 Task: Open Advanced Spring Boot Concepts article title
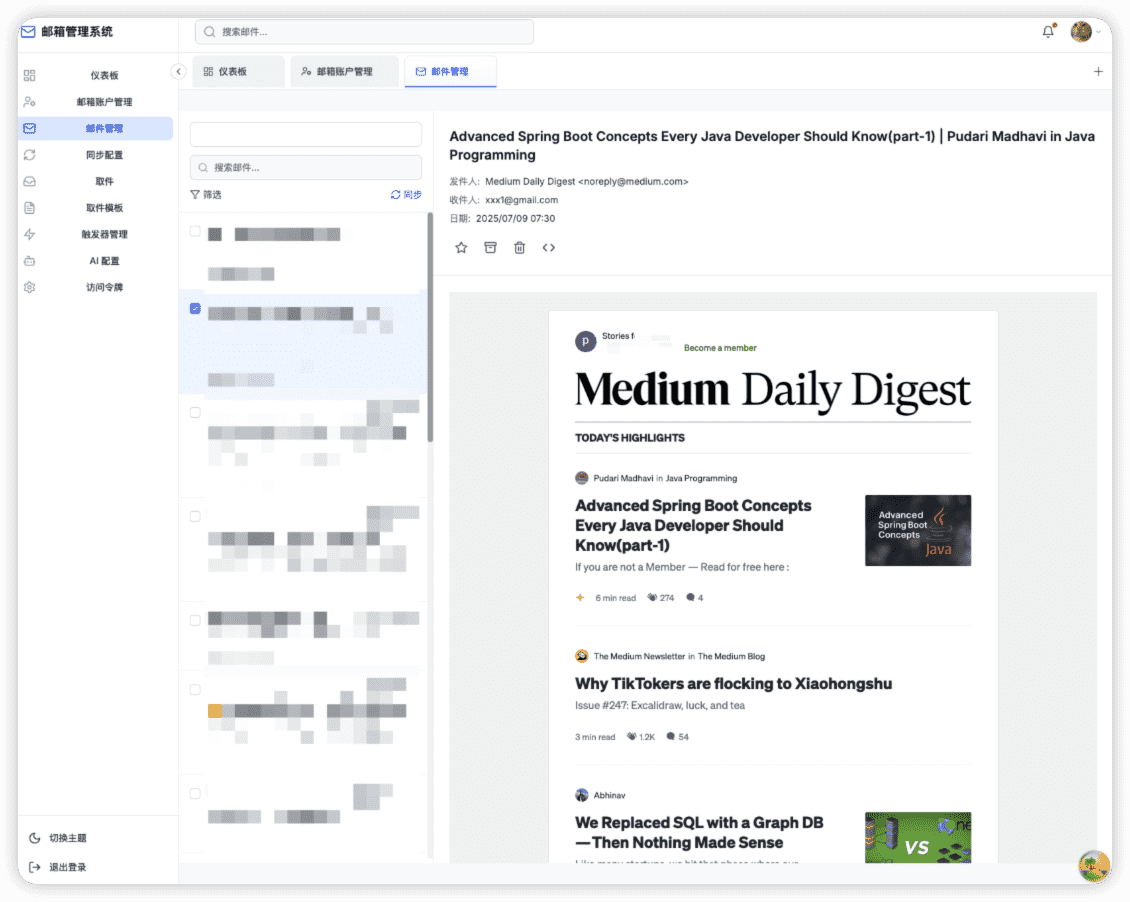click(x=693, y=525)
